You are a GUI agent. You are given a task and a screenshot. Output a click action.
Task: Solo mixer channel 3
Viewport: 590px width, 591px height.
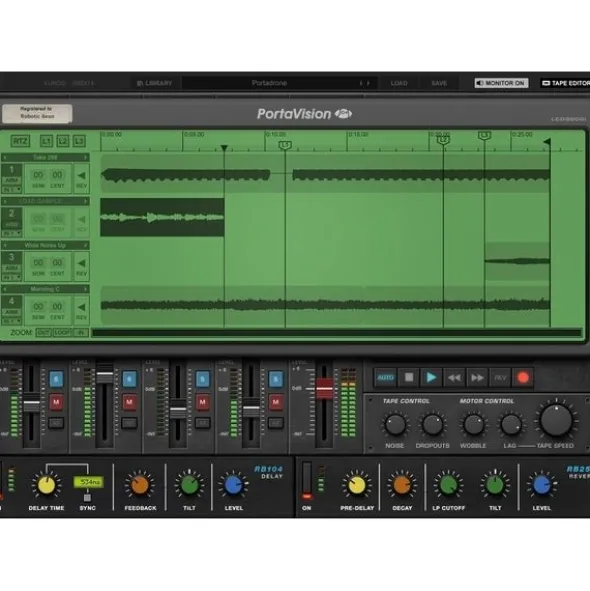click(x=202, y=379)
